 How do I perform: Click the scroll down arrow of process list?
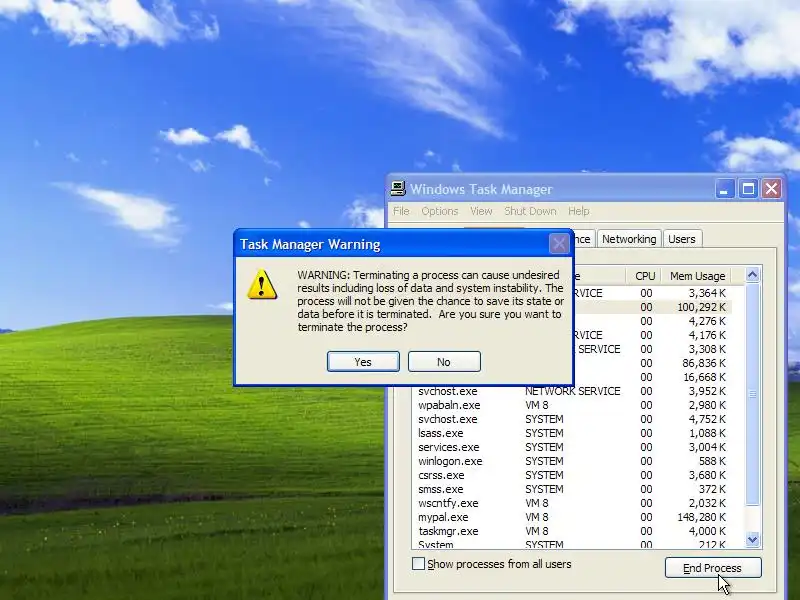click(x=753, y=539)
